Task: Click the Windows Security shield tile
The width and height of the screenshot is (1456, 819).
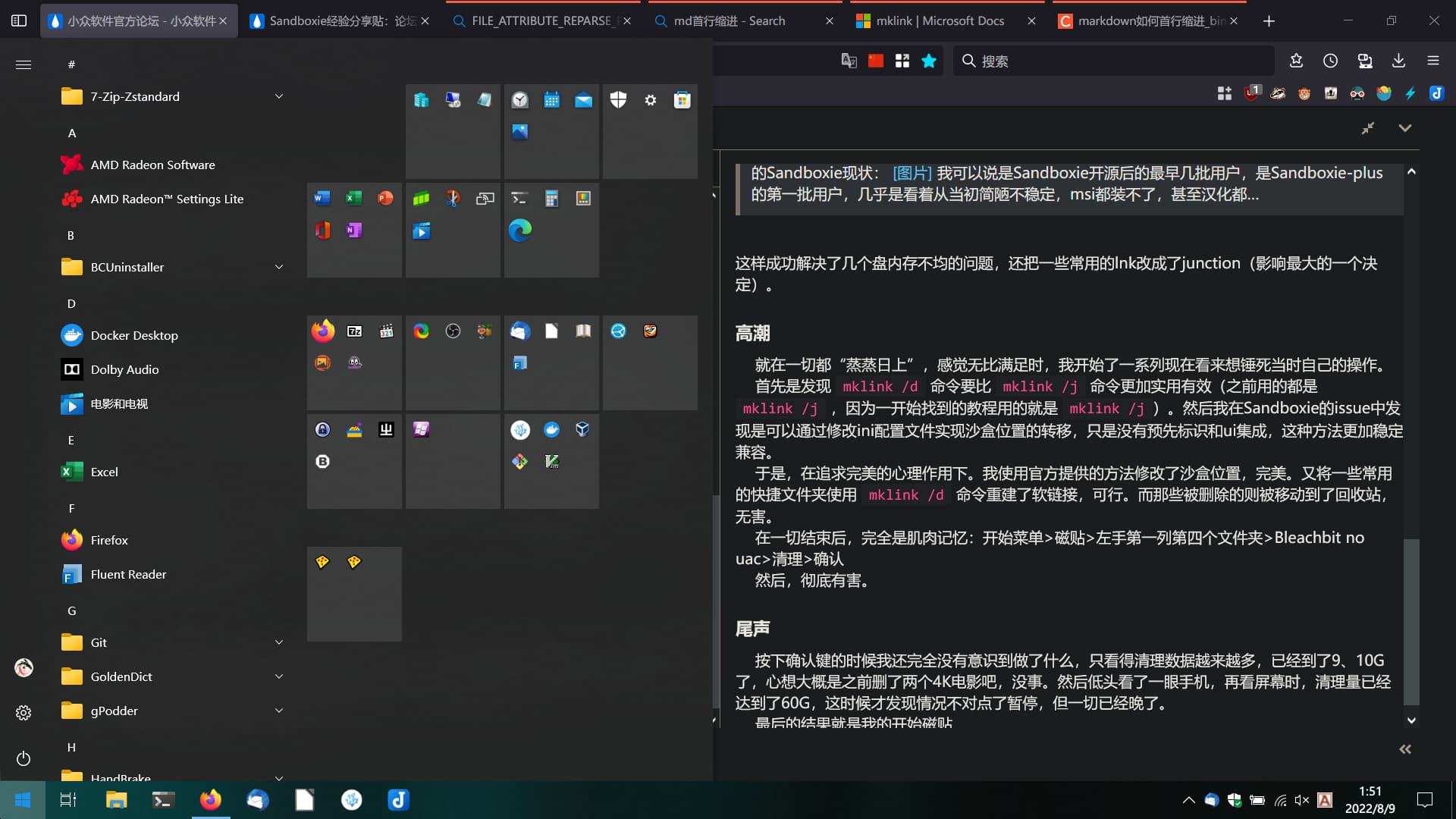Action: pos(618,100)
